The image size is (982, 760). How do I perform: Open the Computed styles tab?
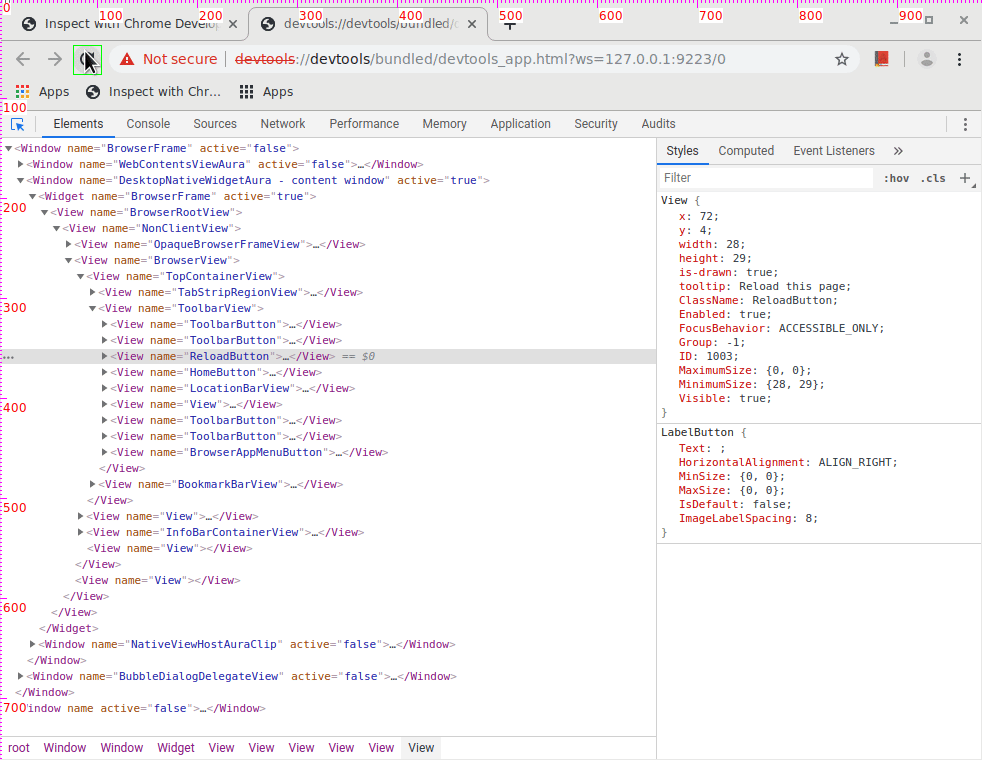pos(746,151)
